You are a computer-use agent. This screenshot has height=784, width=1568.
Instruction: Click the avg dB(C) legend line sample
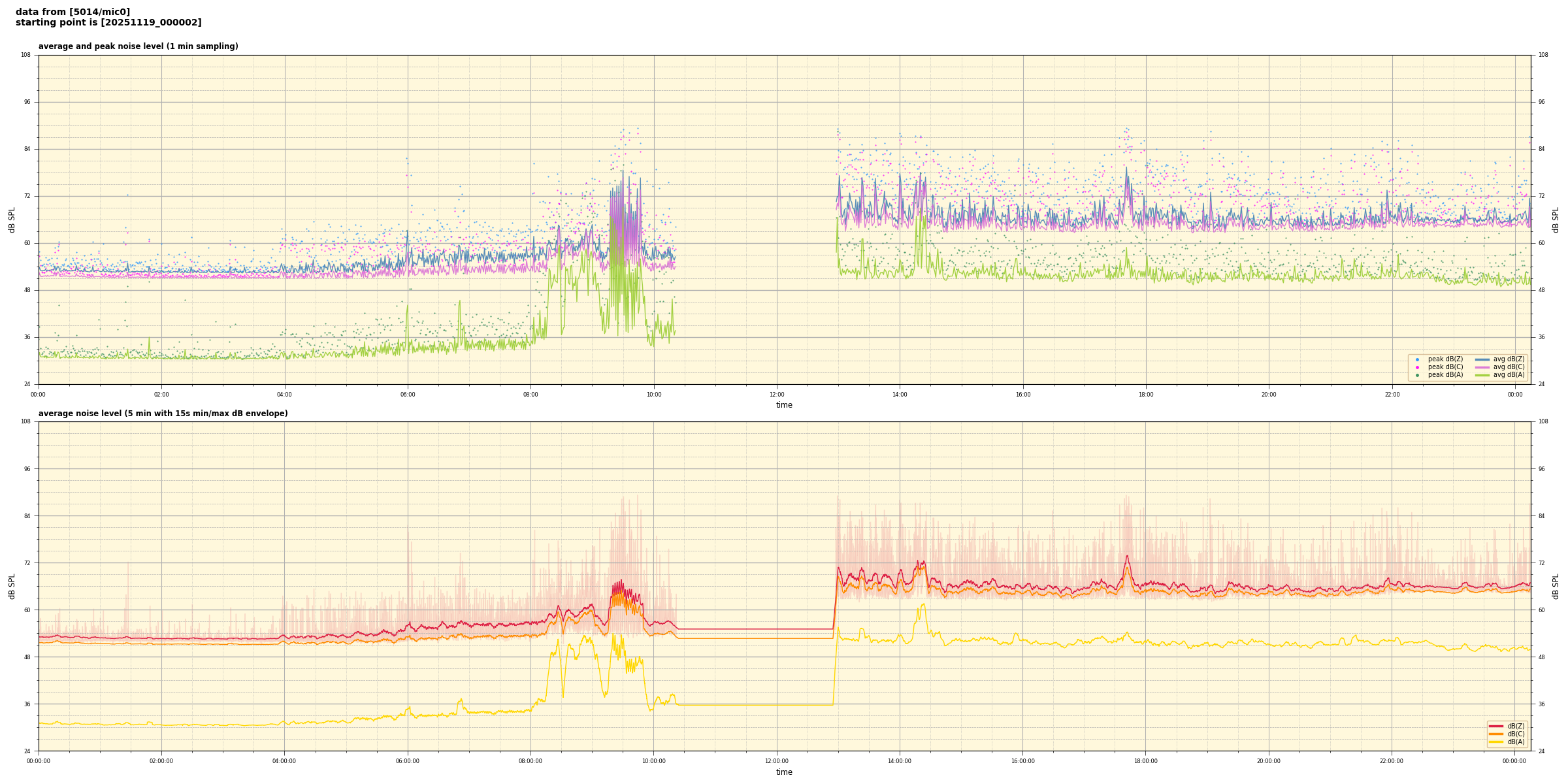pyautogui.click(x=1482, y=367)
